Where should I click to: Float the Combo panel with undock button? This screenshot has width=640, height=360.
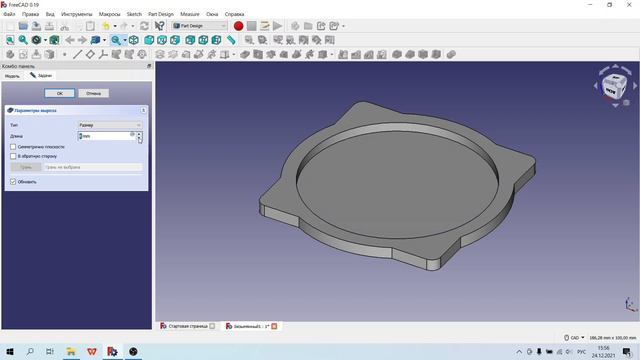[149, 66]
